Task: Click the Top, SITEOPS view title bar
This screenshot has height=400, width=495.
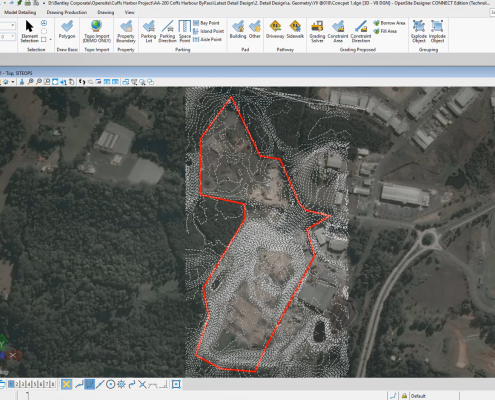Action: coord(247,73)
